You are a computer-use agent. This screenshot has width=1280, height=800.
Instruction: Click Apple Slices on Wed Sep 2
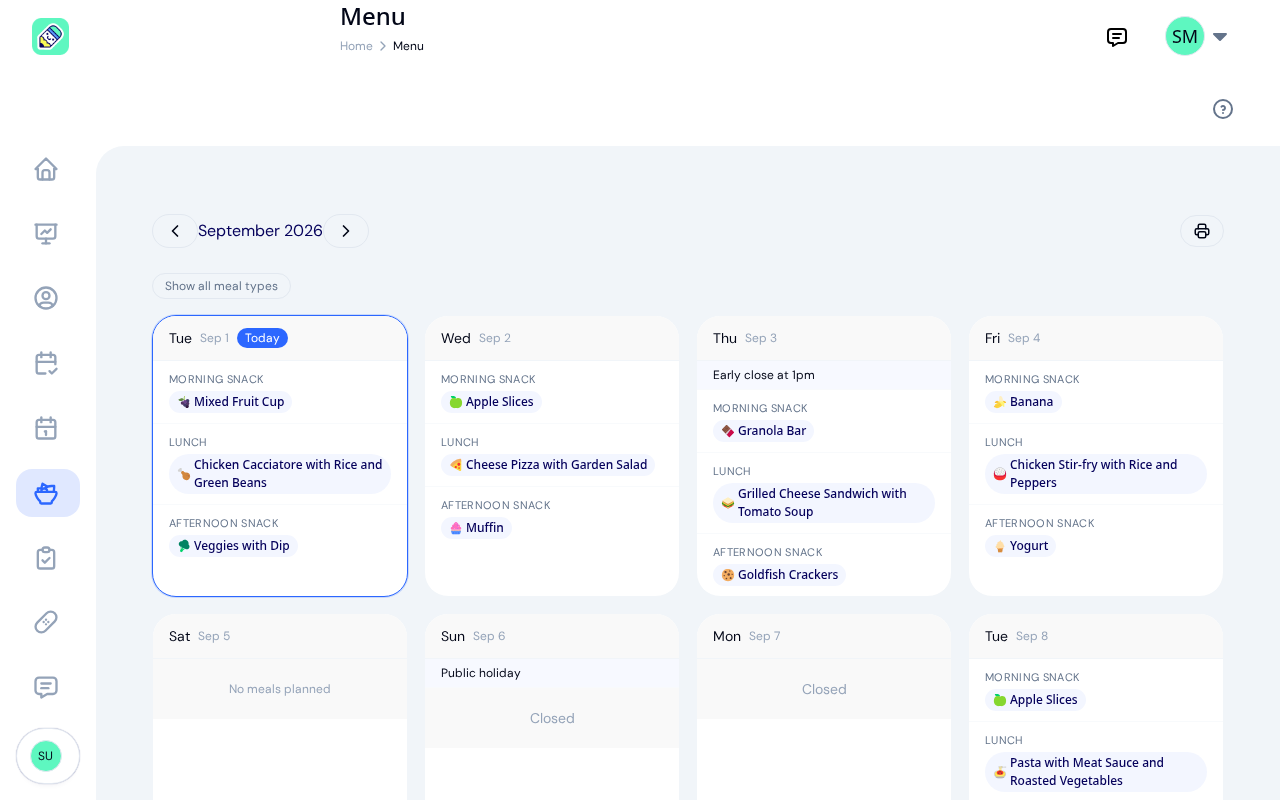pyautogui.click(x=491, y=402)
